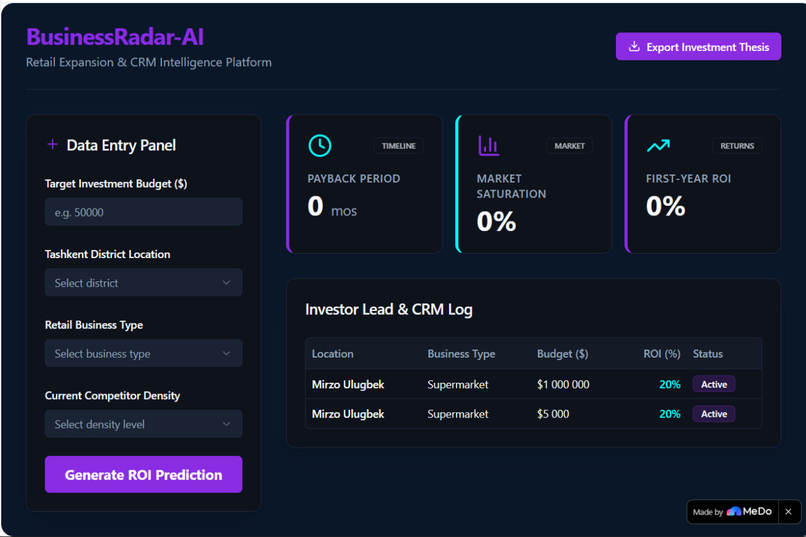
Task: Click the Target Investment Budget ($) label
Action: [116, 183]
